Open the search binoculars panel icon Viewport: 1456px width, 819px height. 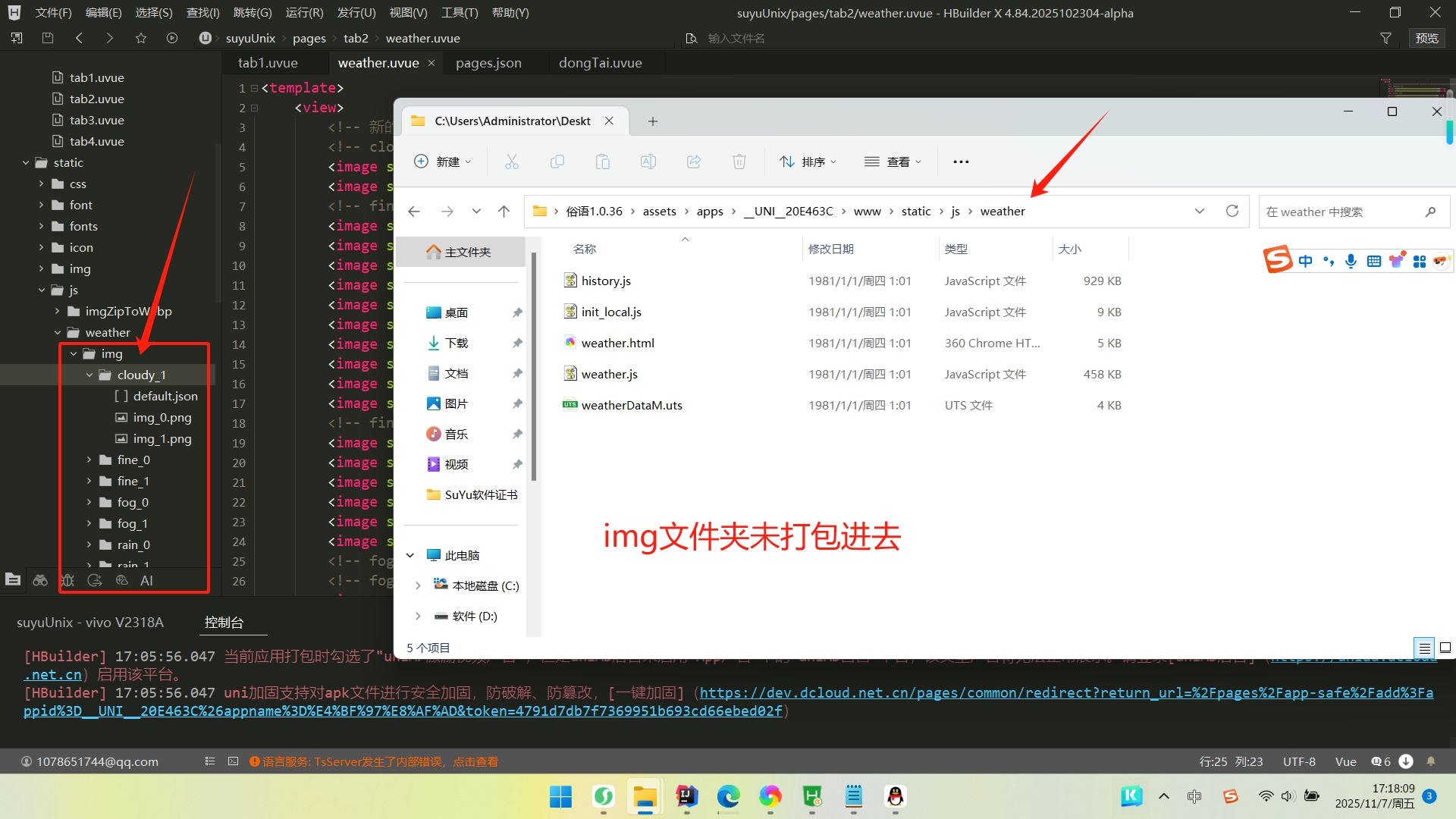pos(40,580)
